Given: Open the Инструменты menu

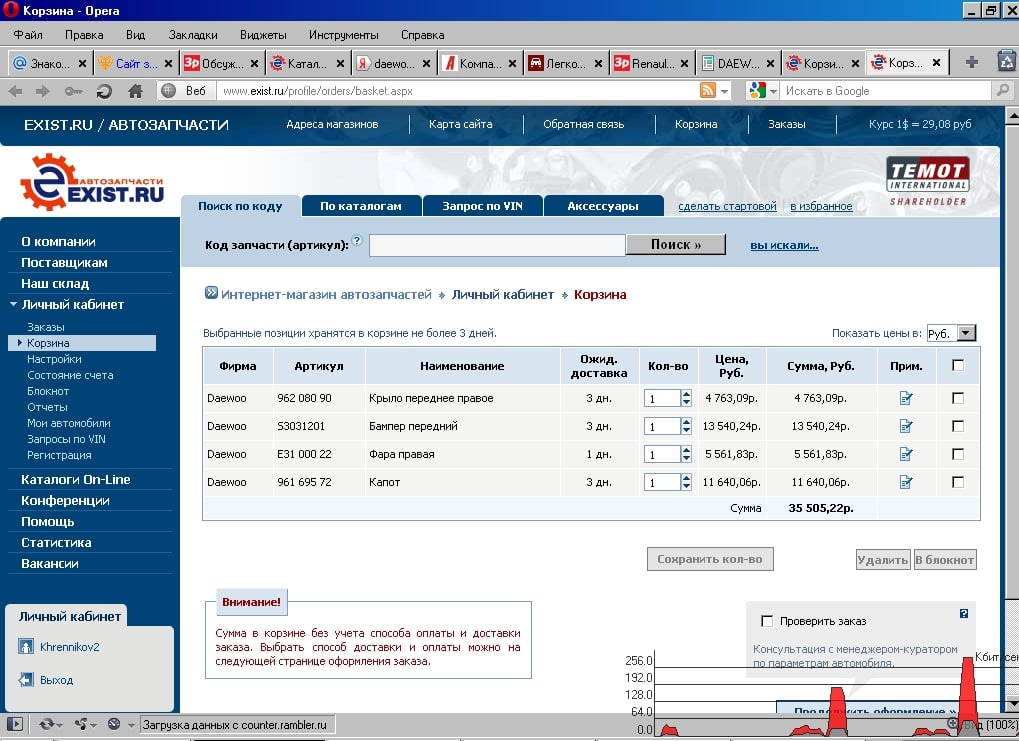Looking at the screenshot, I should (344, 35).
